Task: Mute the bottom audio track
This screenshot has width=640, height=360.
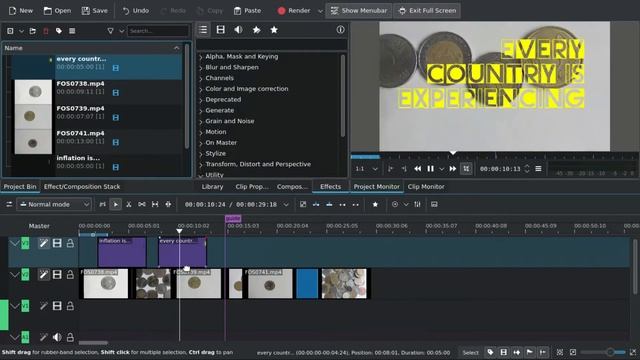Action: click(57, 337)
